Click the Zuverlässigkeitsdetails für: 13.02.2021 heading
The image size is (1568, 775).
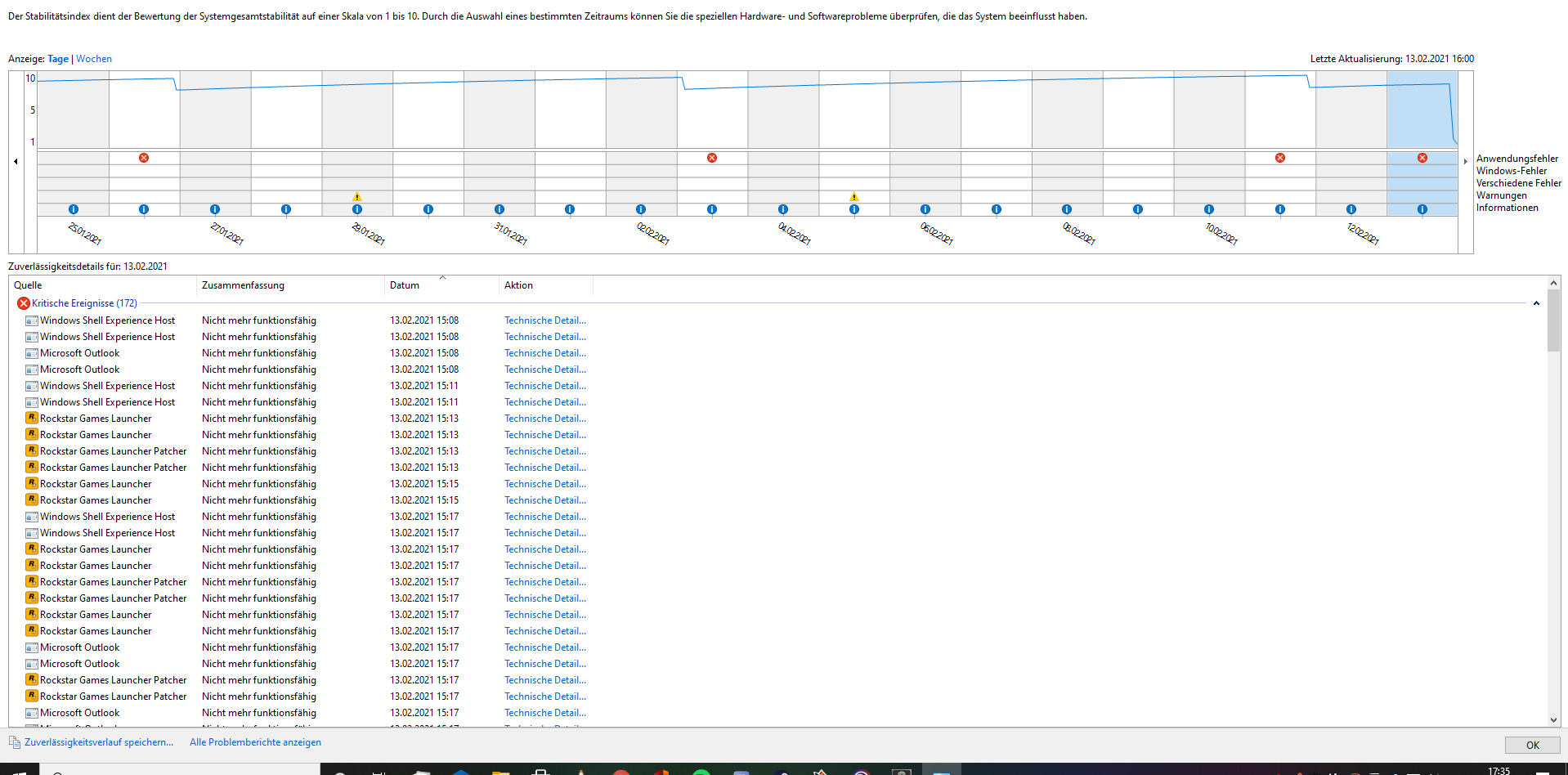pyautogui.click(x=87, y=267)
